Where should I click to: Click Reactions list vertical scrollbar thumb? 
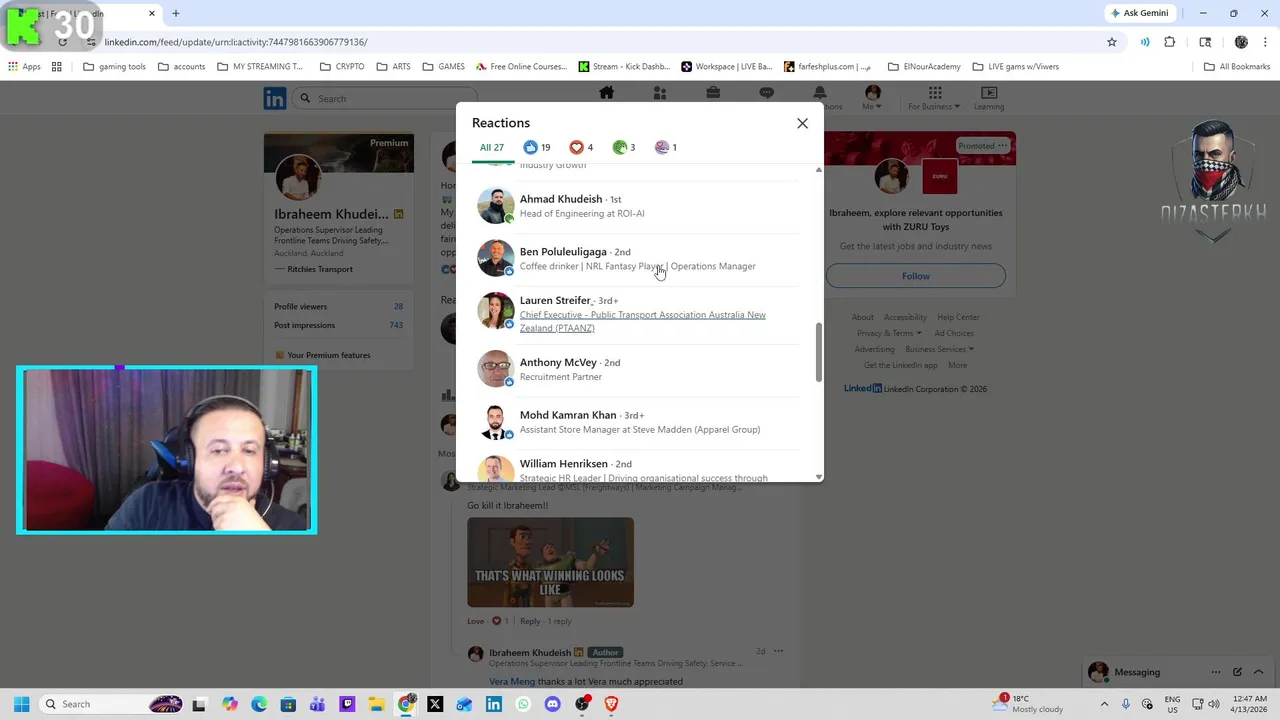819,351
